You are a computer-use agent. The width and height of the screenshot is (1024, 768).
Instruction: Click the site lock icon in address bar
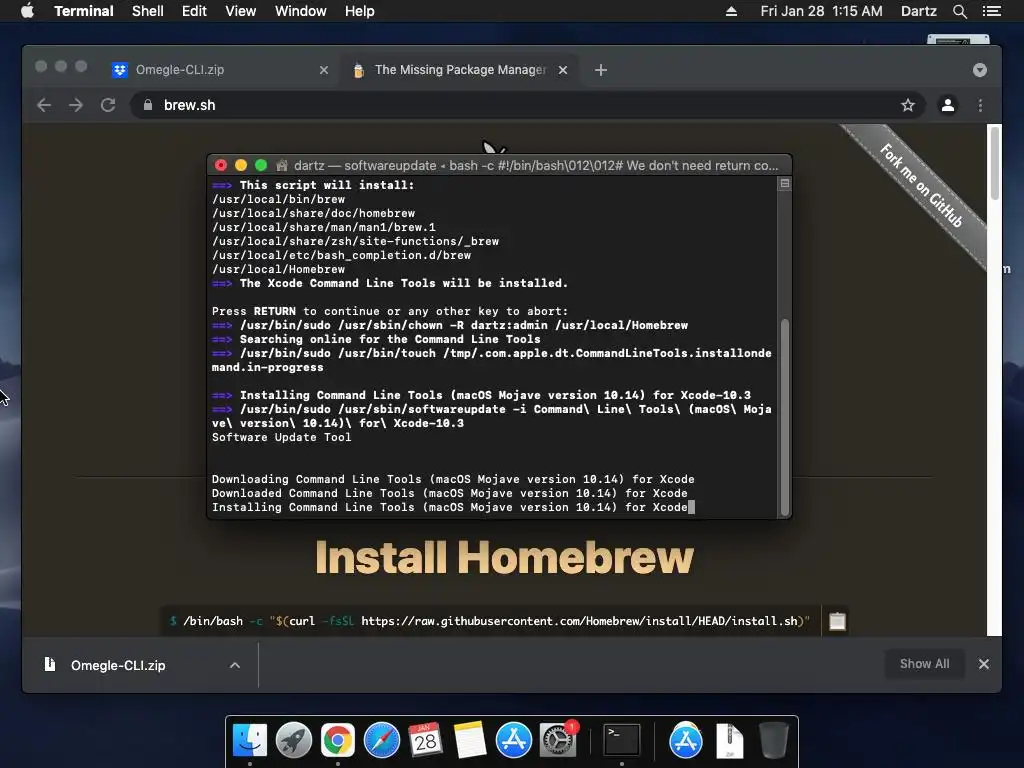point(148,105)
